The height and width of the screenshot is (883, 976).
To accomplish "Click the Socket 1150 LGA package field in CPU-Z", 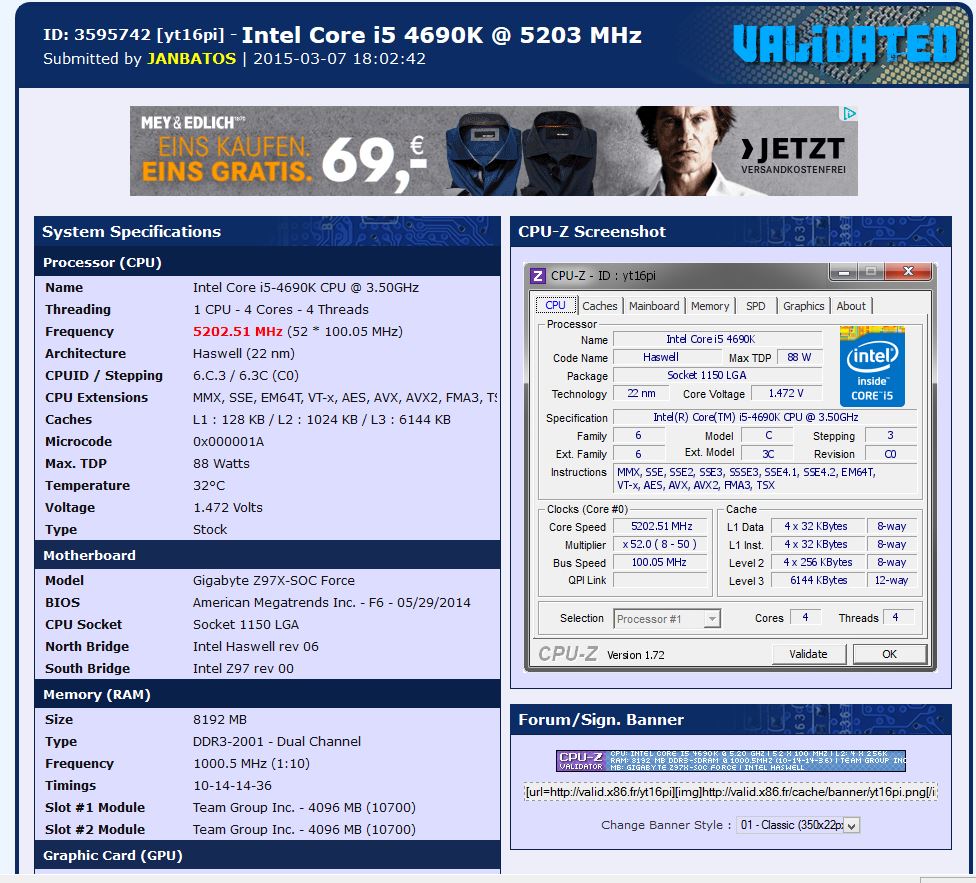I will point(718,375).
